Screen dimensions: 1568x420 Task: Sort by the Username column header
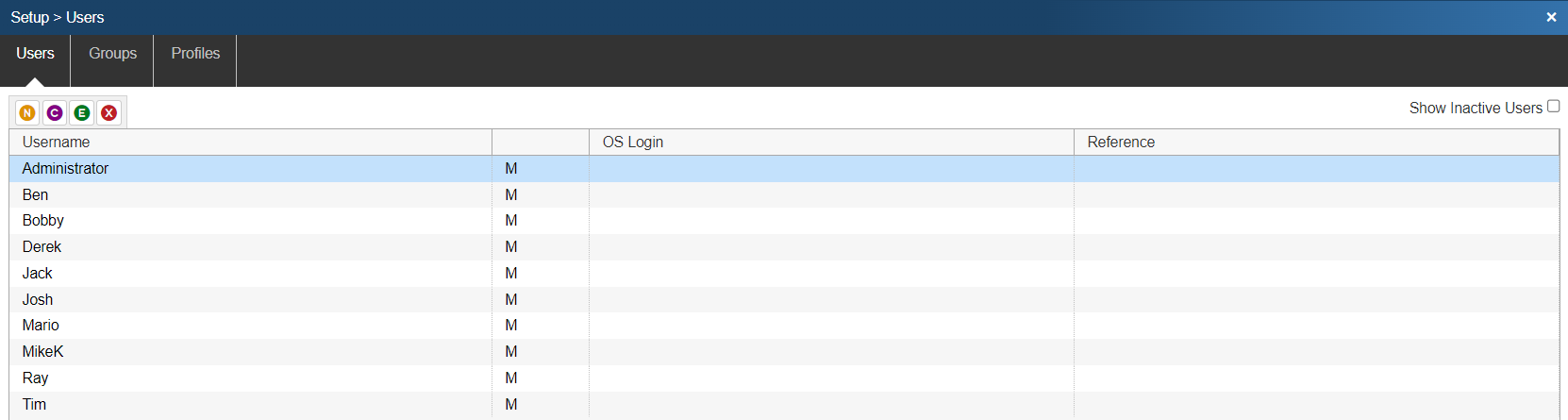57,143
